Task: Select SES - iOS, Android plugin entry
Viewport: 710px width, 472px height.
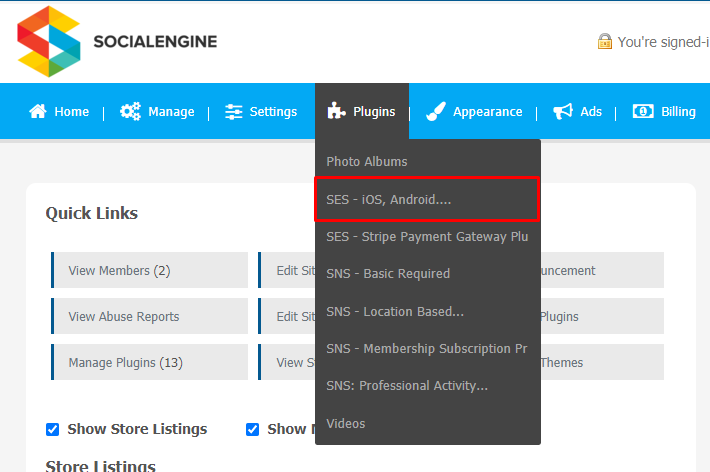Action: tap(427, 199)
